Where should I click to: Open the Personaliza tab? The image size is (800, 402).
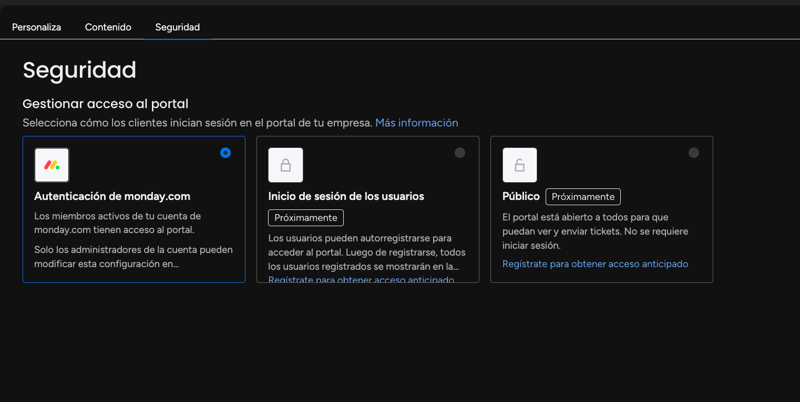36,27
